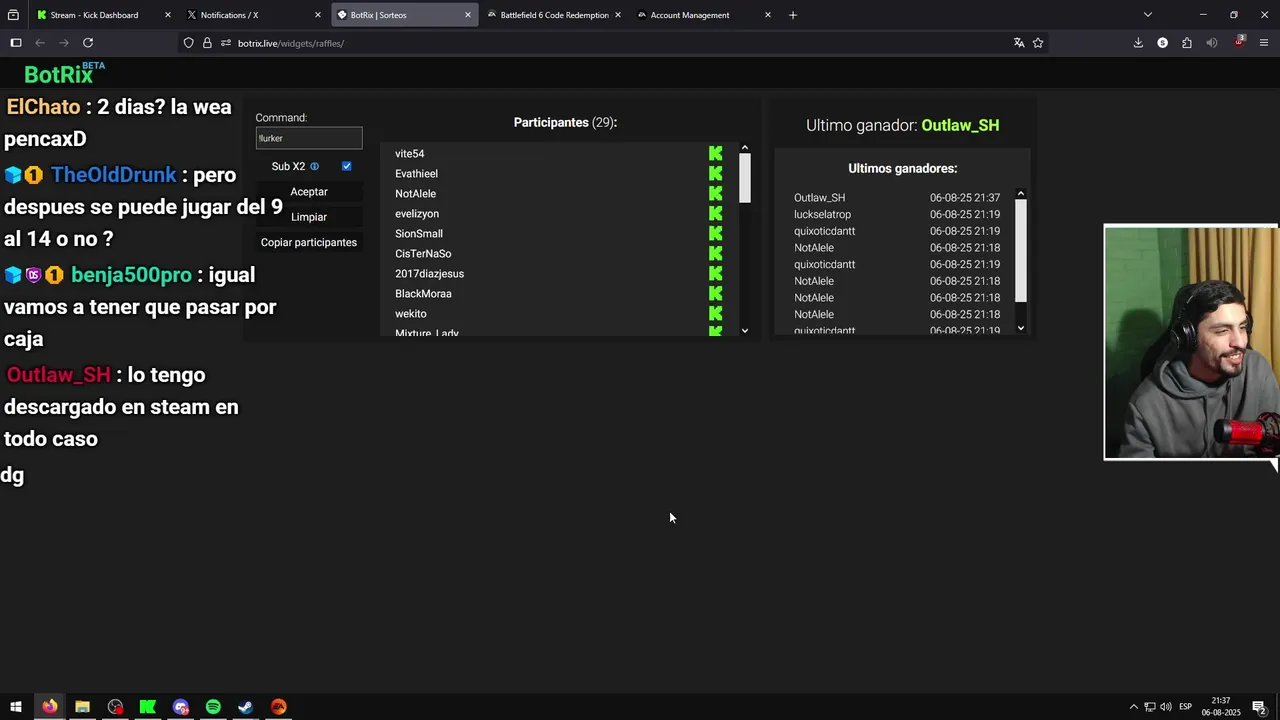Select the luckselatrop winner row
The width and height of the screenshot is (1280, 720).
coord(897,214)
